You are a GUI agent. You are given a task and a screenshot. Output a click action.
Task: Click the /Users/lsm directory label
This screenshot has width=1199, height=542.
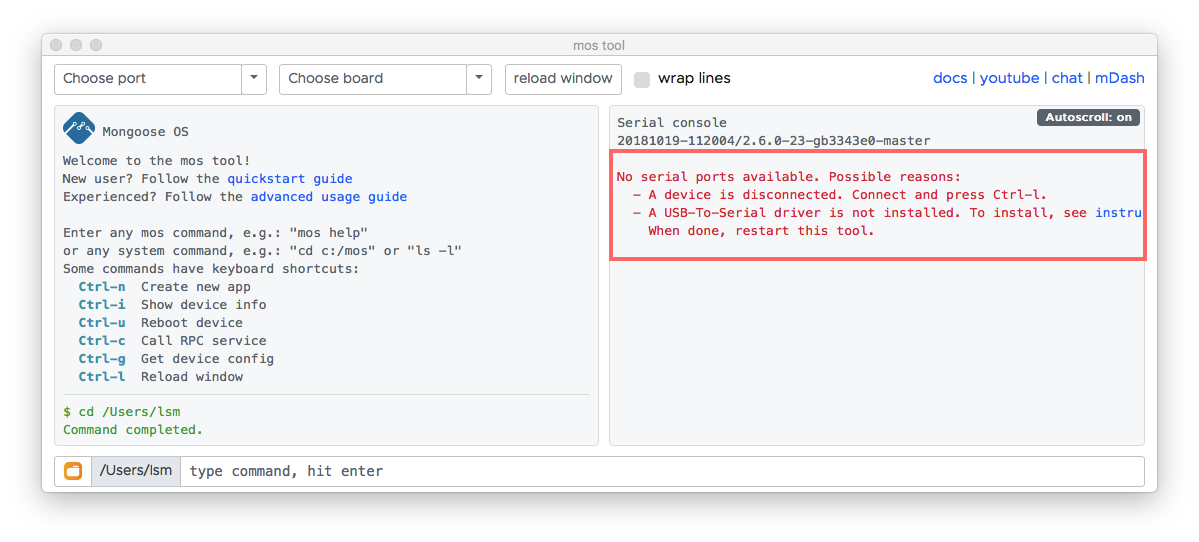coord(135,472)
